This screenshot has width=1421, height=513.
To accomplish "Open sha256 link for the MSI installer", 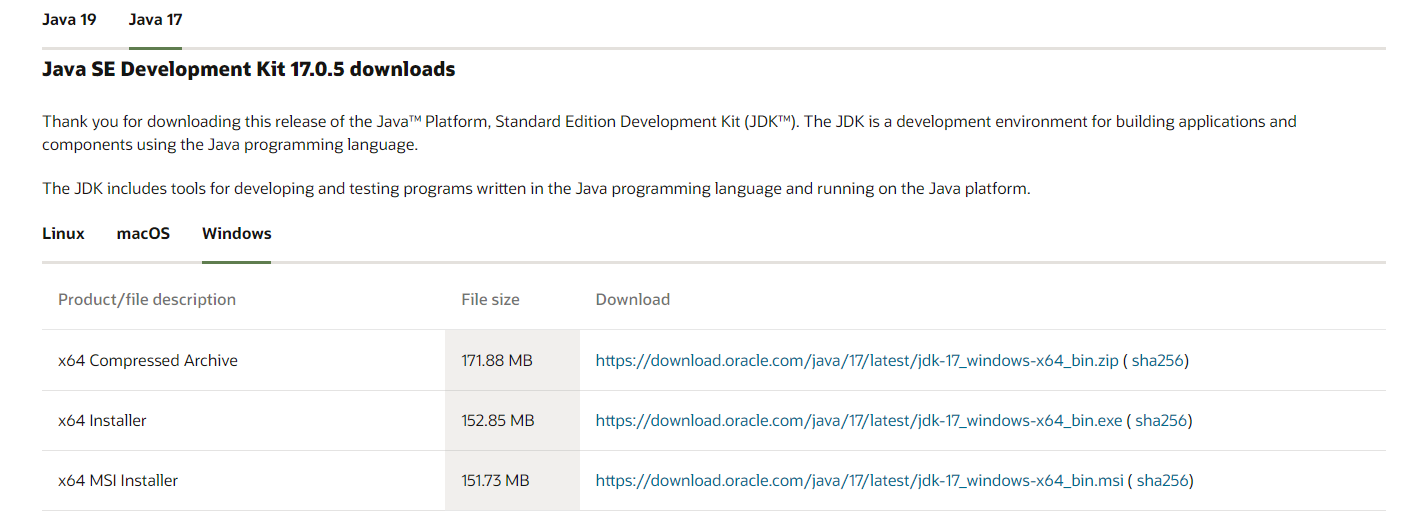I will (1163, 481).
